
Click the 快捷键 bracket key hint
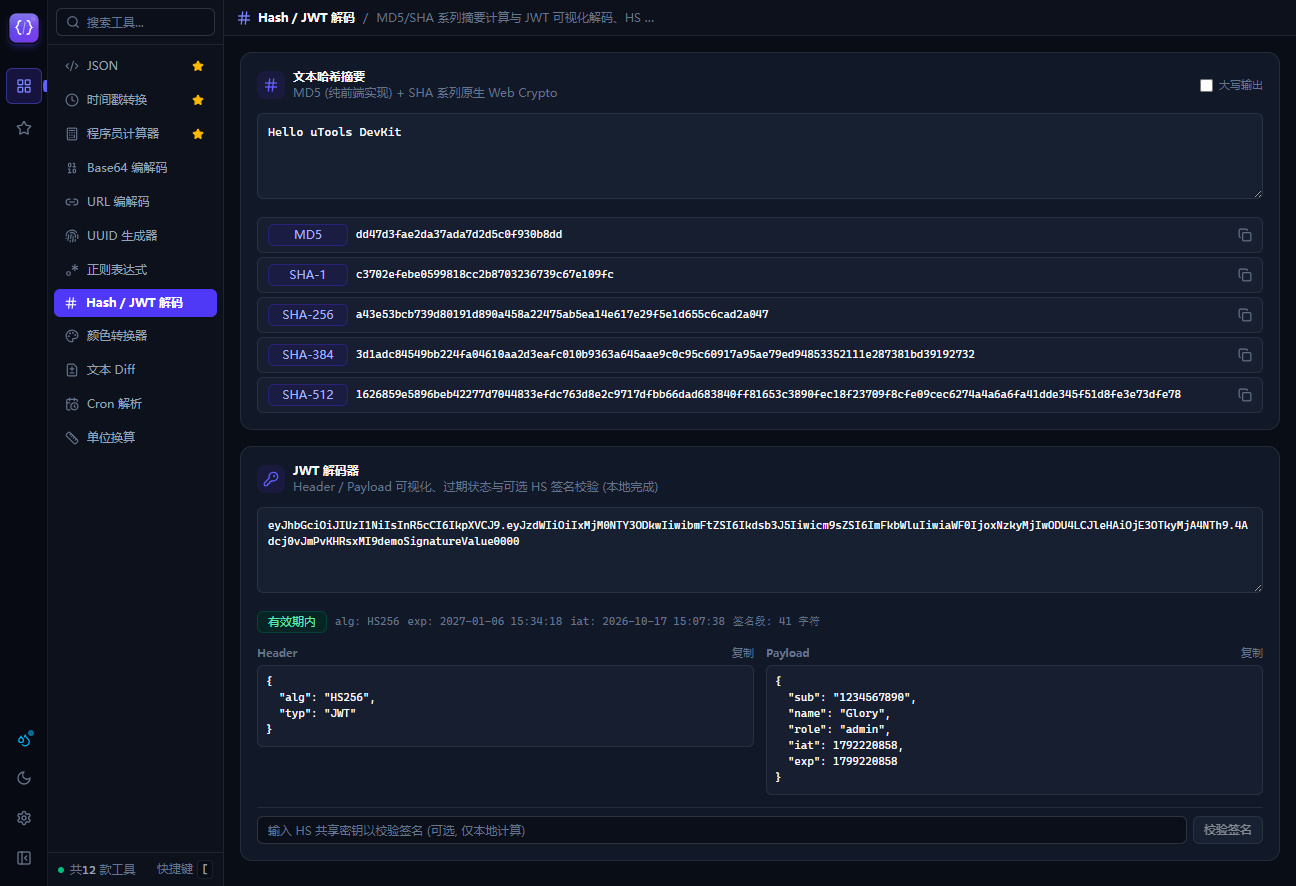(205, 869)
